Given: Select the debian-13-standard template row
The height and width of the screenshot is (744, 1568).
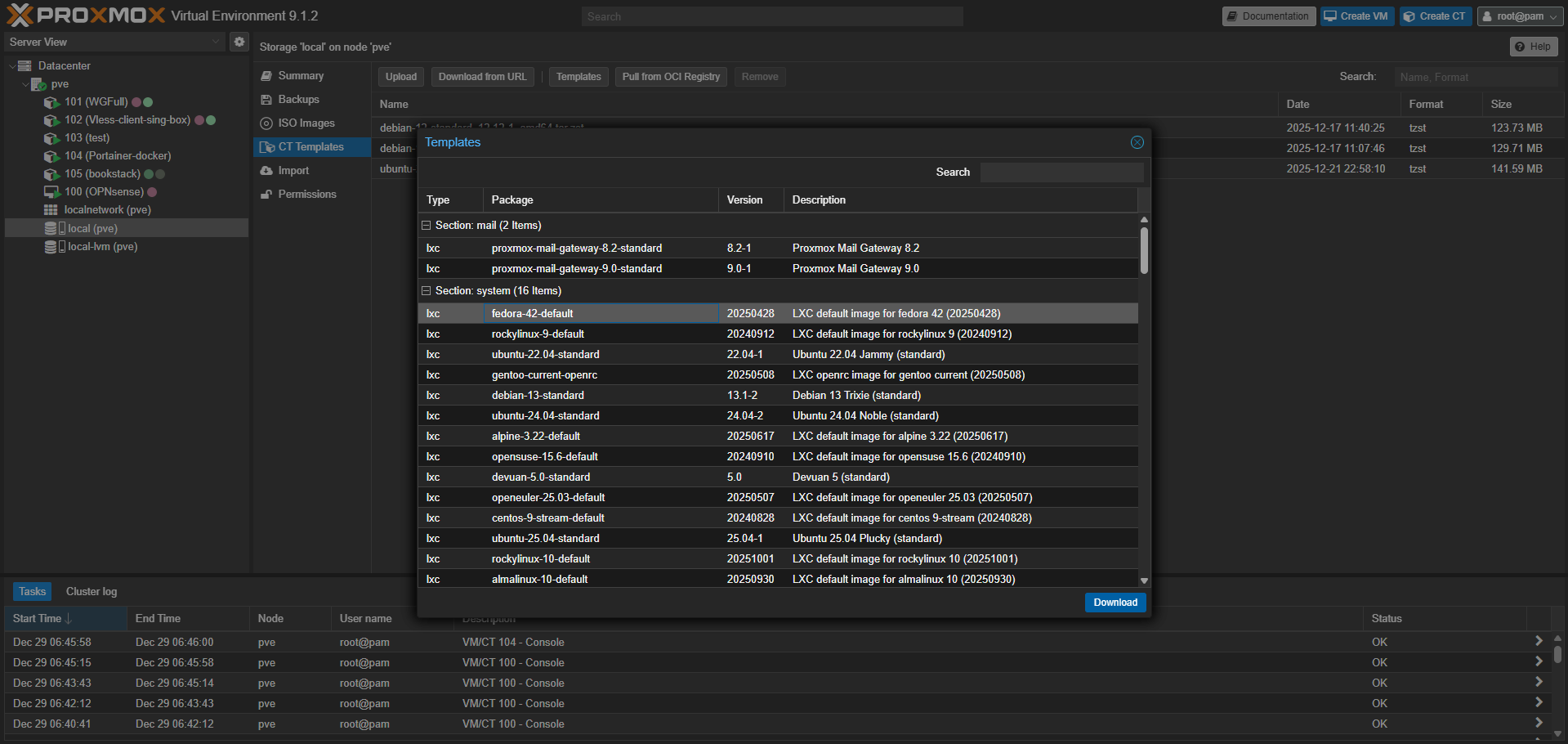Looking at the screenshot, I should point(778,396).
